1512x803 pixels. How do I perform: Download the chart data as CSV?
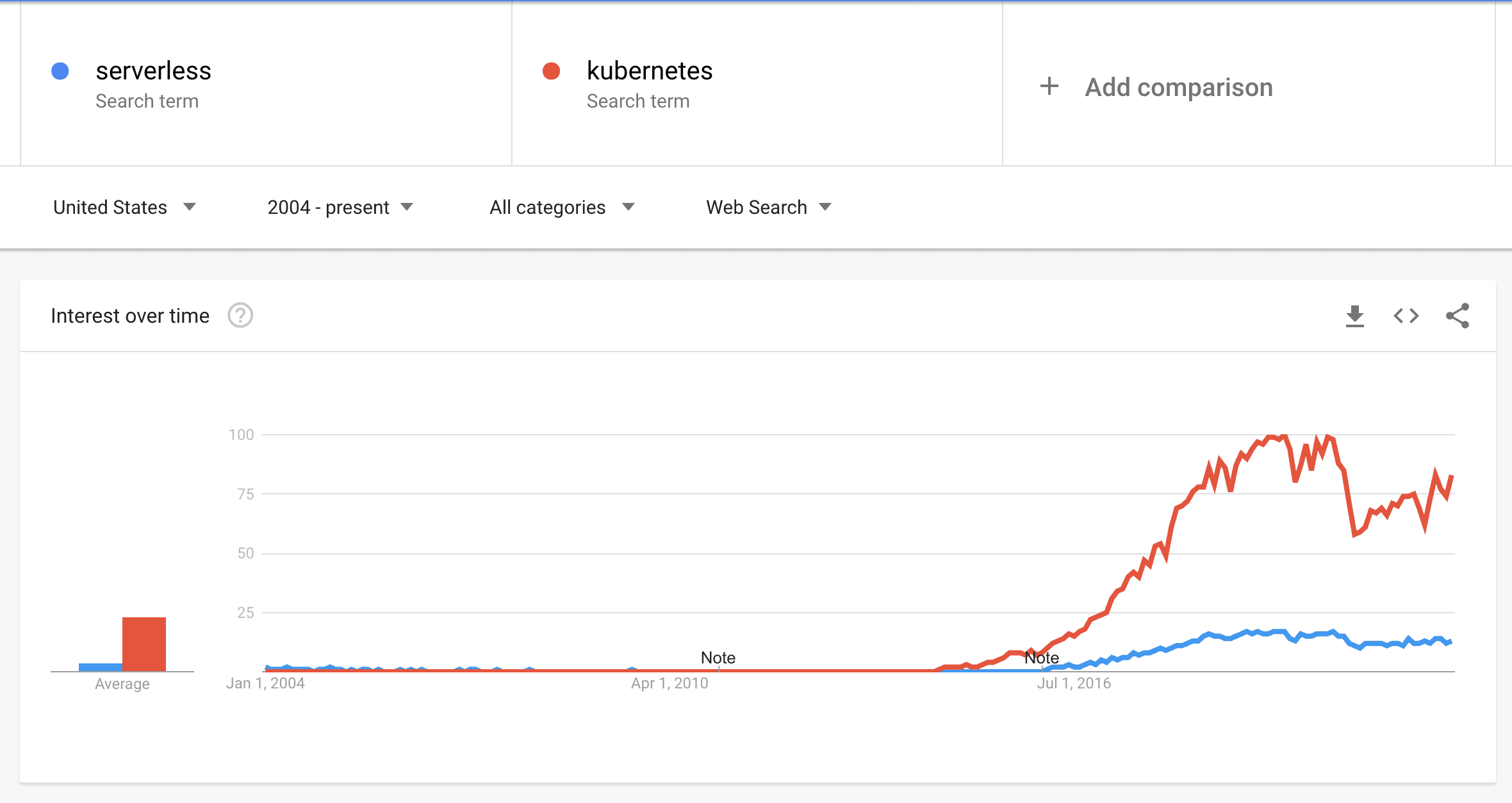[x=1355, y=315]
